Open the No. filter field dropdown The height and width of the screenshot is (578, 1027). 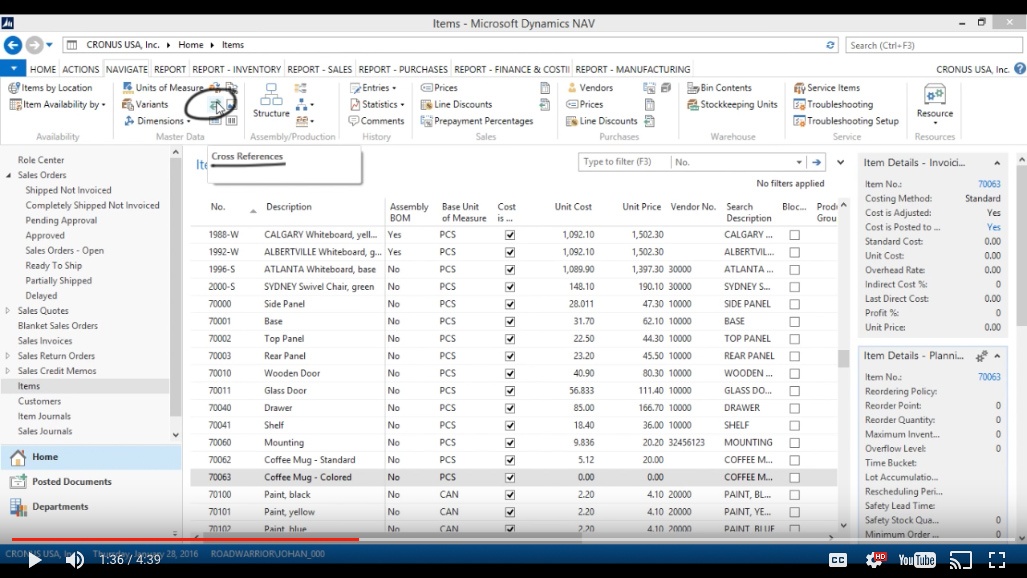click(x=799, y=162)
